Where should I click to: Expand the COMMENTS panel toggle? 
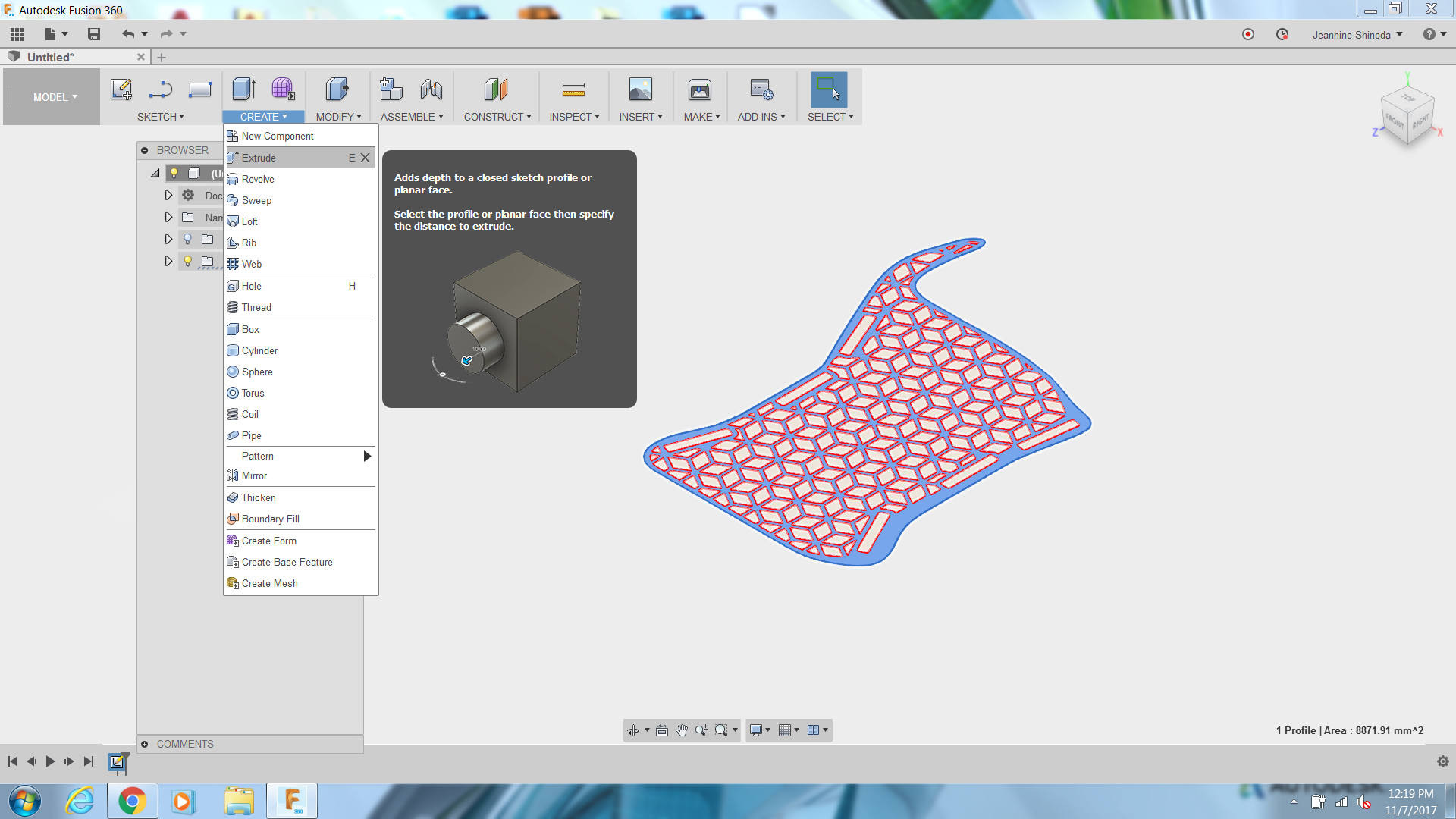tap(144, 744)
